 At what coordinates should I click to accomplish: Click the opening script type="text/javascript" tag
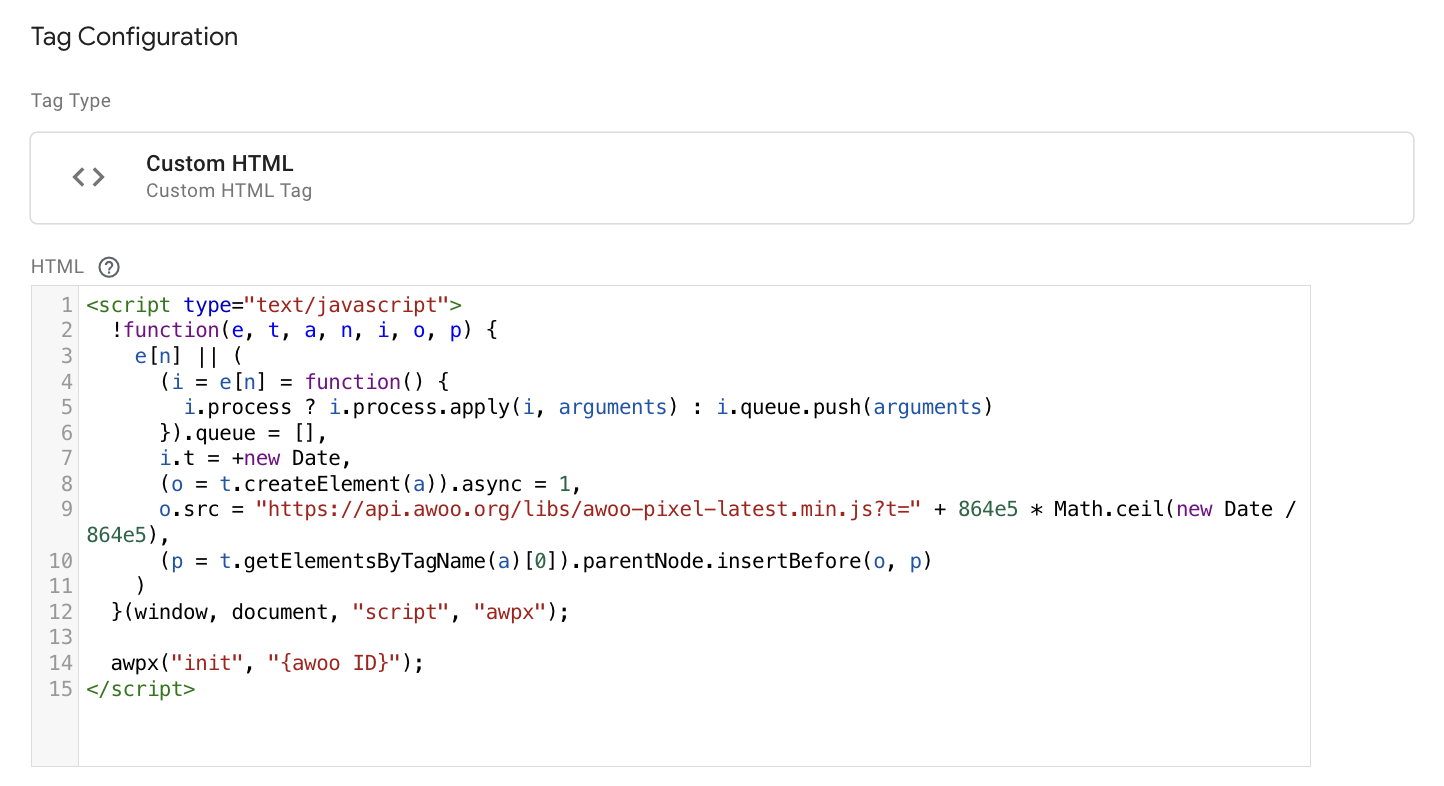point(274,304)
